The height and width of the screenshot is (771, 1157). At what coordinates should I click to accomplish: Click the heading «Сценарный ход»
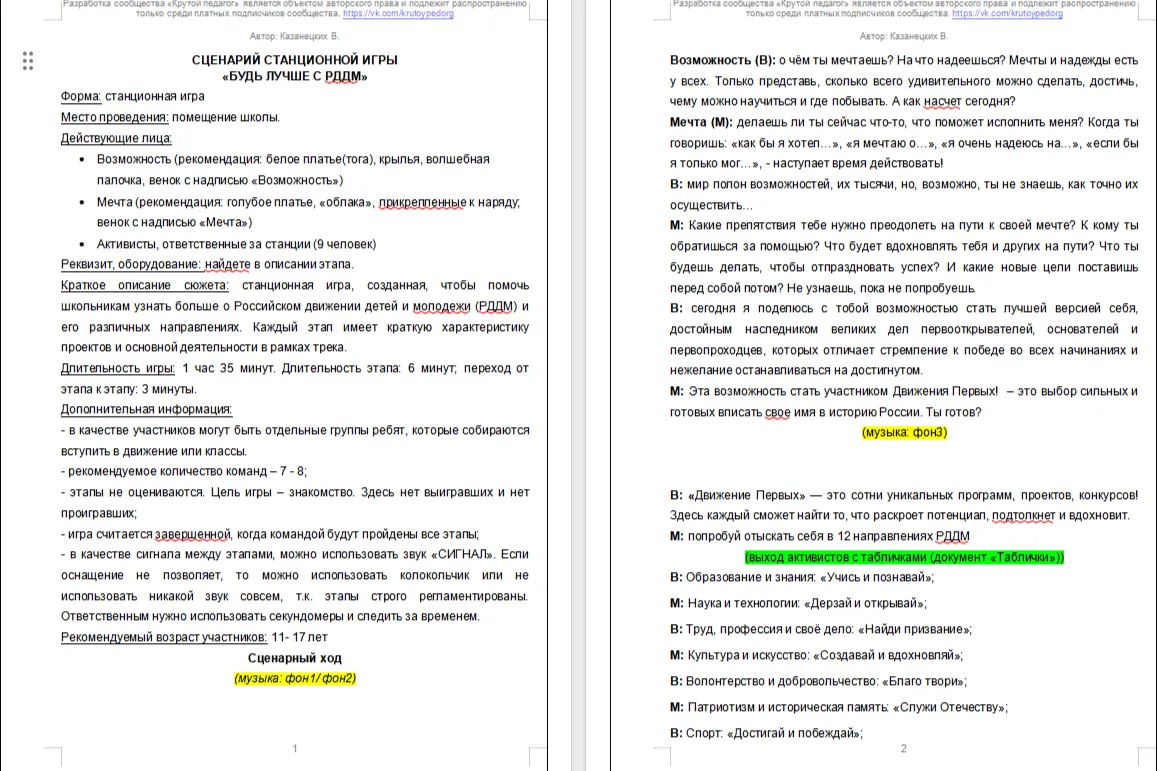pos(294,658)
